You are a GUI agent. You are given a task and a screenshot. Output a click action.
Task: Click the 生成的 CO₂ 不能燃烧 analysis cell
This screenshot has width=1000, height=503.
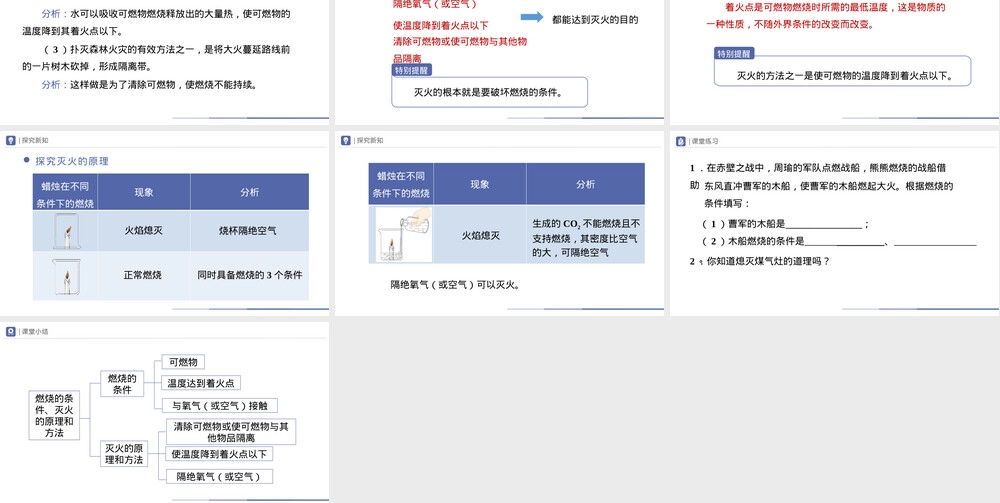[x=585, y=237]
